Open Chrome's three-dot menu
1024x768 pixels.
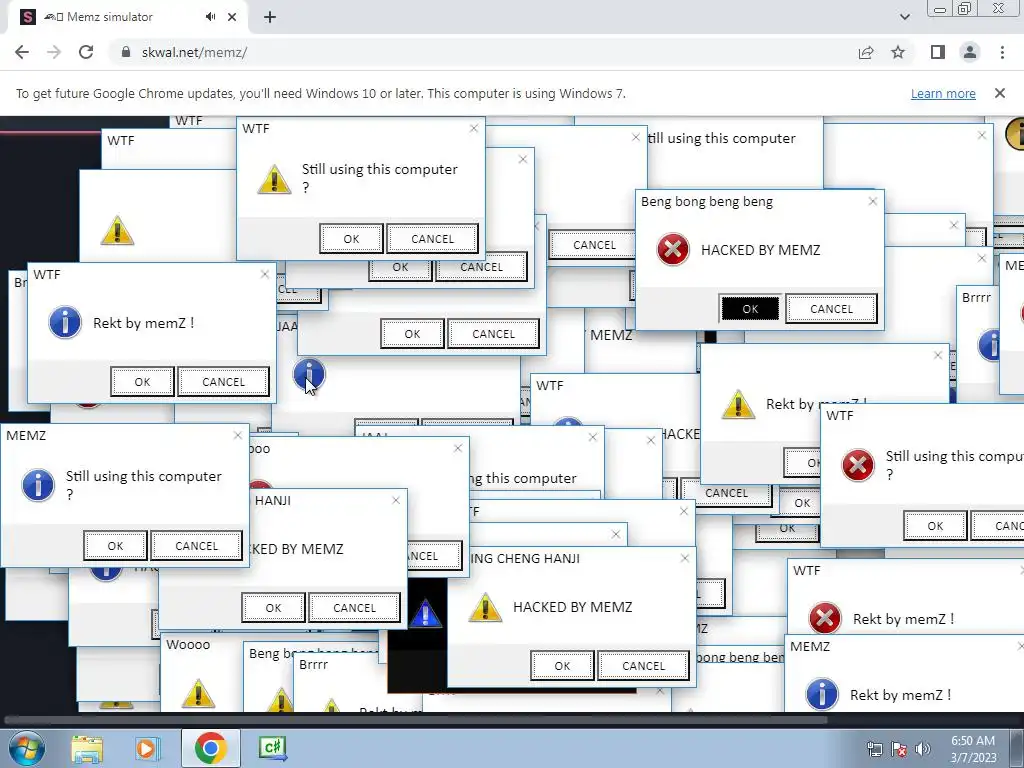[x=1002, y=52]
